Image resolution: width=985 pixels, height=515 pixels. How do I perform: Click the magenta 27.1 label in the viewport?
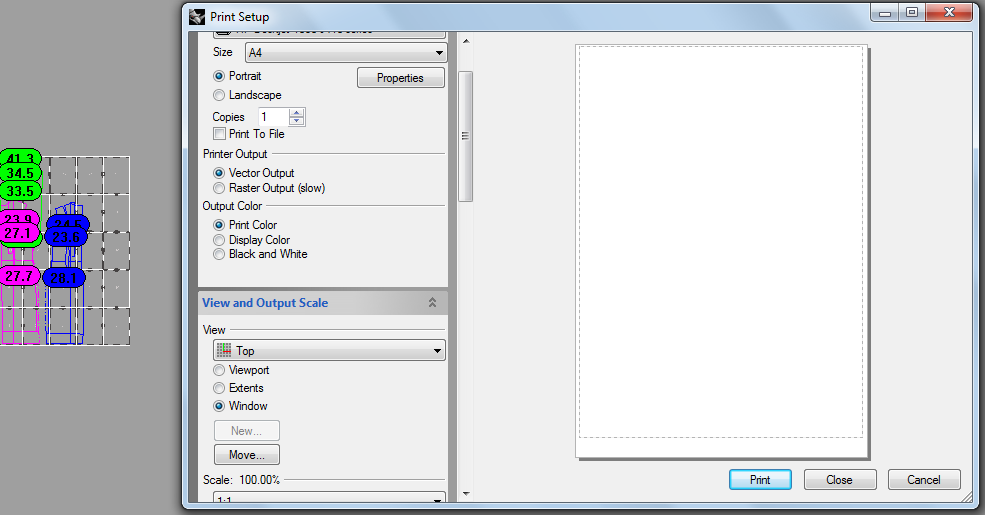point(19,234)
